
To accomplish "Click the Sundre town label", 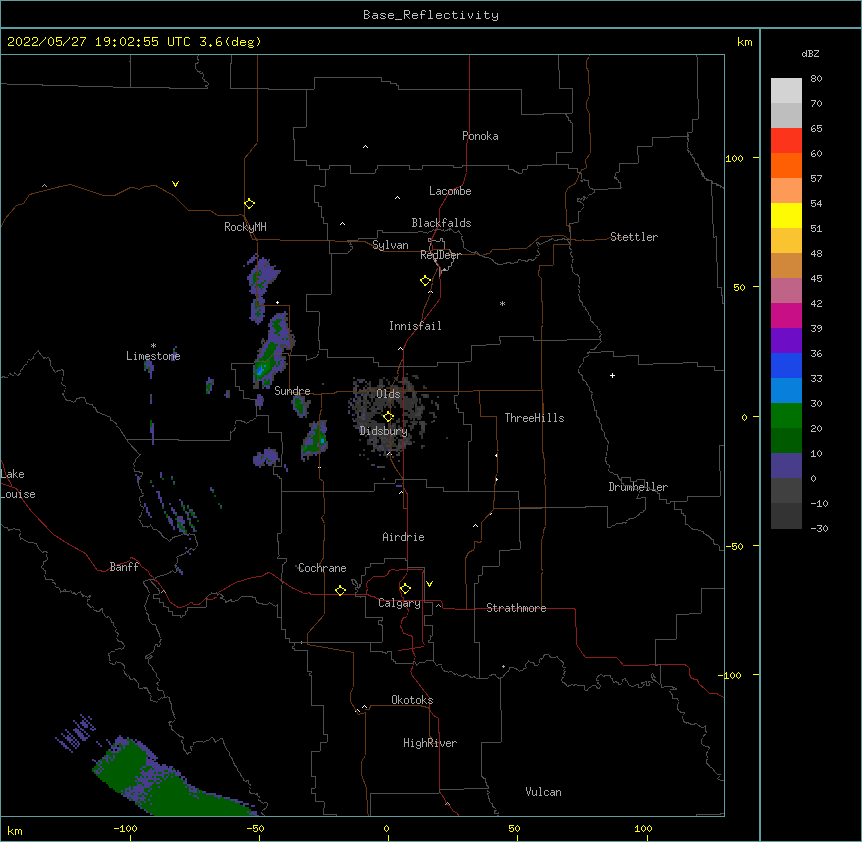I will pyautogui.click(x=292, y=391).
